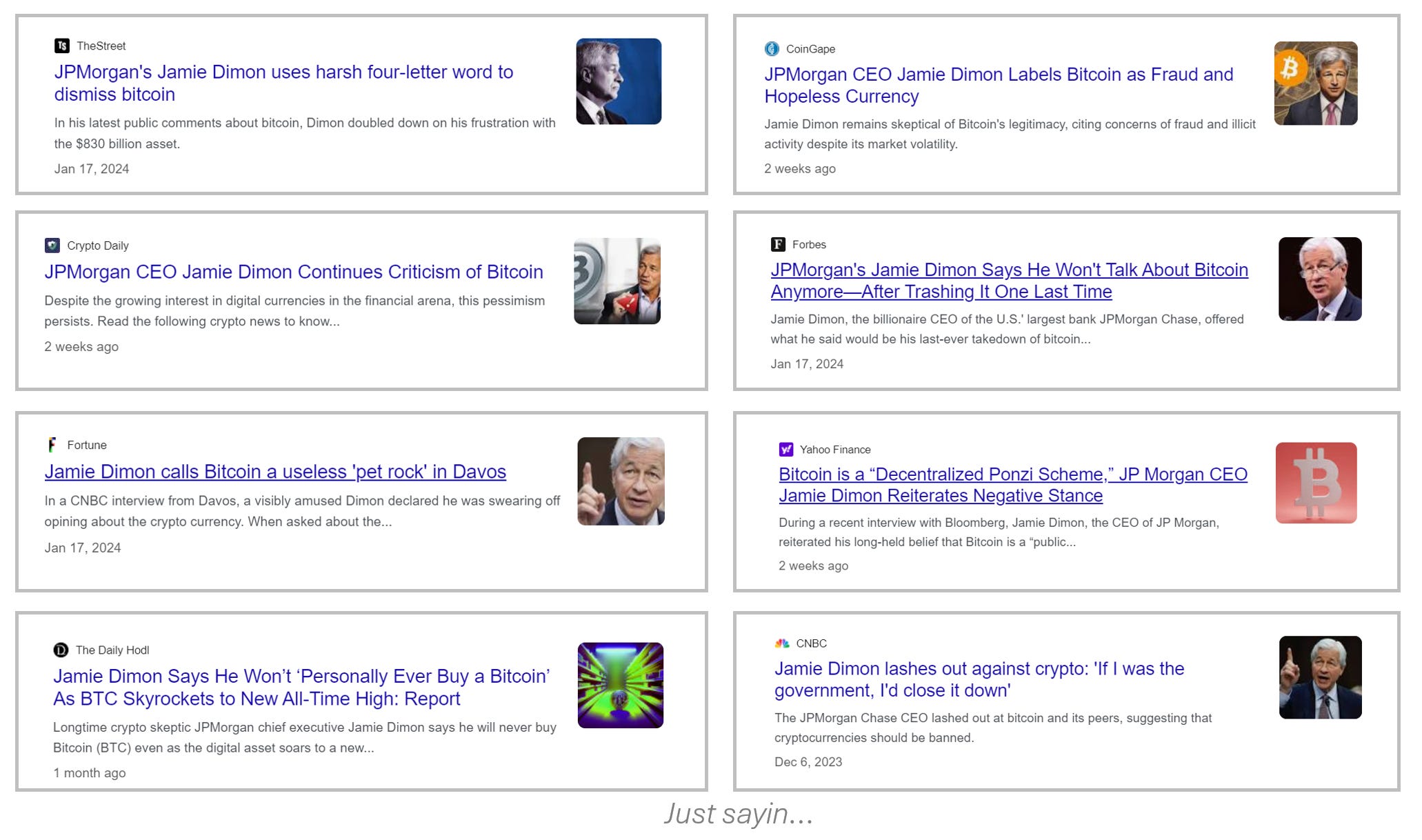Open 'Jamie Dimon Continues Criticism of Bitcoin' headline
Screen dimensions: 1422x840
pyautogui.click(x=294, y=272)
